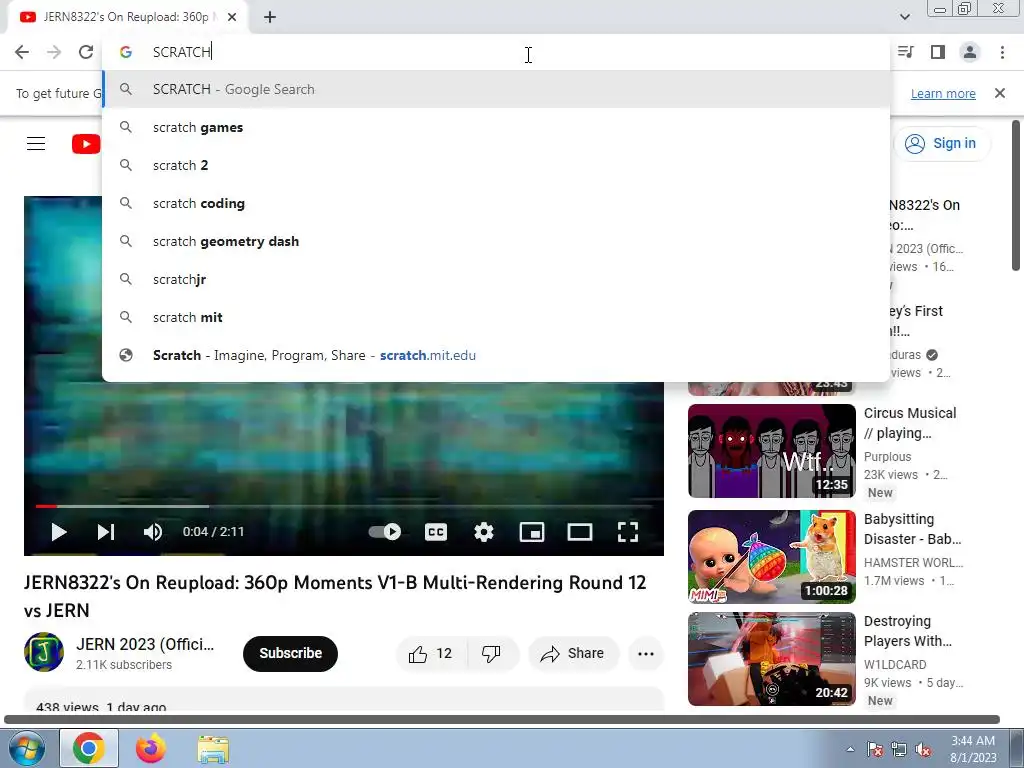This screenshot has height=768, width=1024.
Task: Pick the 'scratch 2' suggestion
Action: 496,165
